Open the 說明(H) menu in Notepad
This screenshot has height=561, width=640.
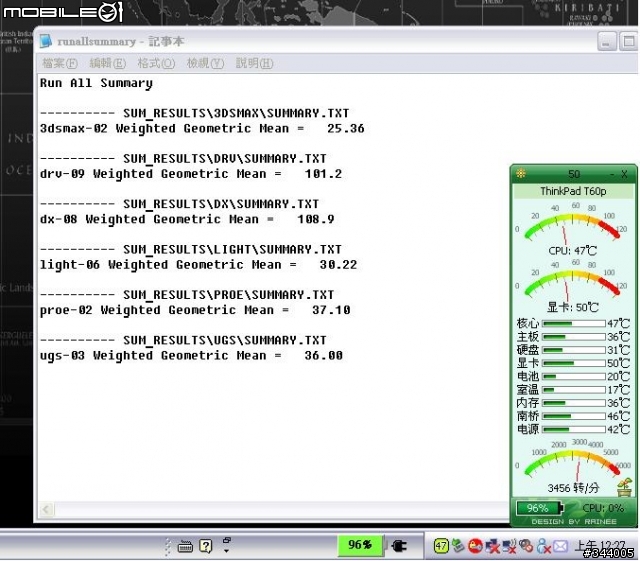tap(254, 63)
